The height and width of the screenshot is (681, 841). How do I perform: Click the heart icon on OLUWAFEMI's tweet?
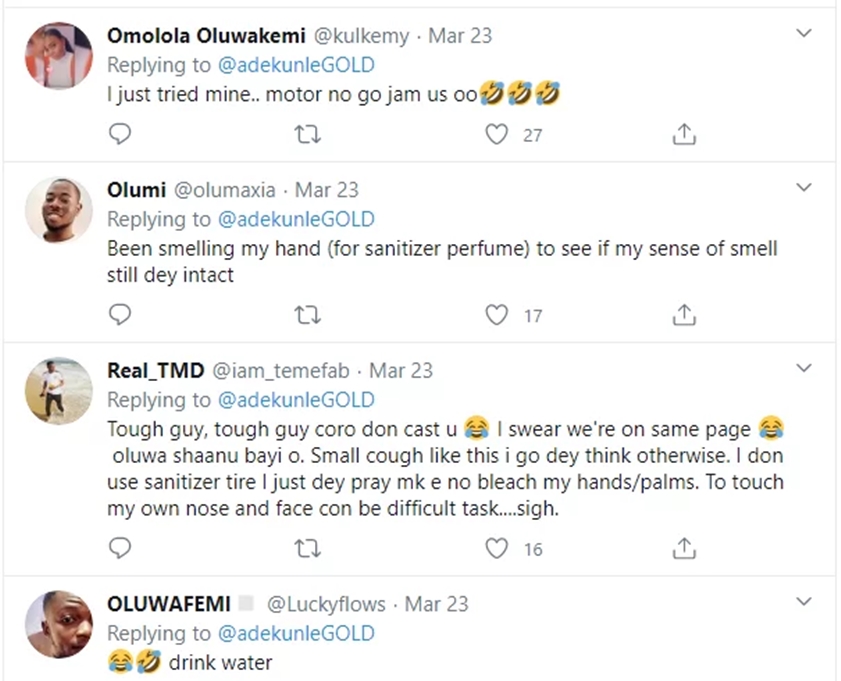pyautogui.click(x=497, y=678)
